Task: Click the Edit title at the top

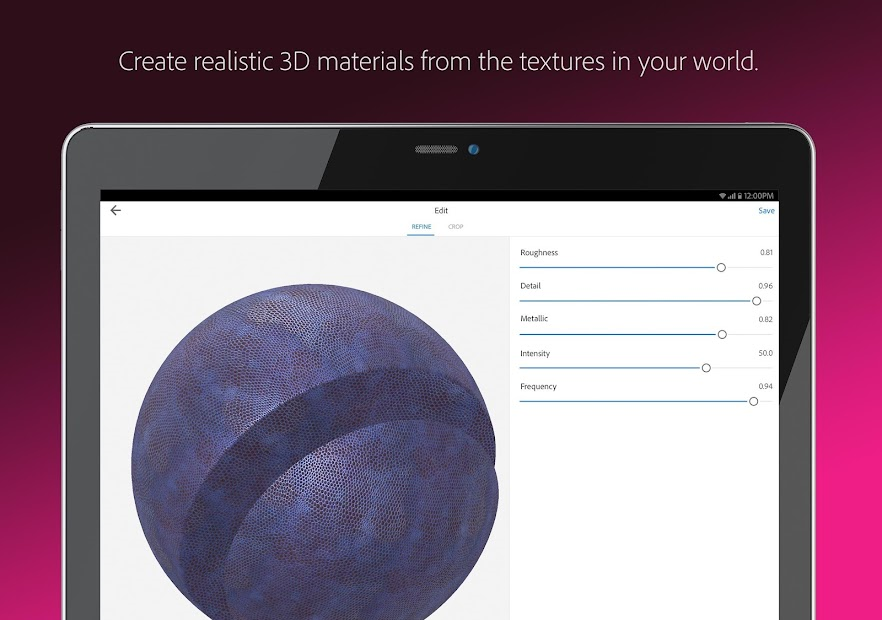Action: (440, 211)
